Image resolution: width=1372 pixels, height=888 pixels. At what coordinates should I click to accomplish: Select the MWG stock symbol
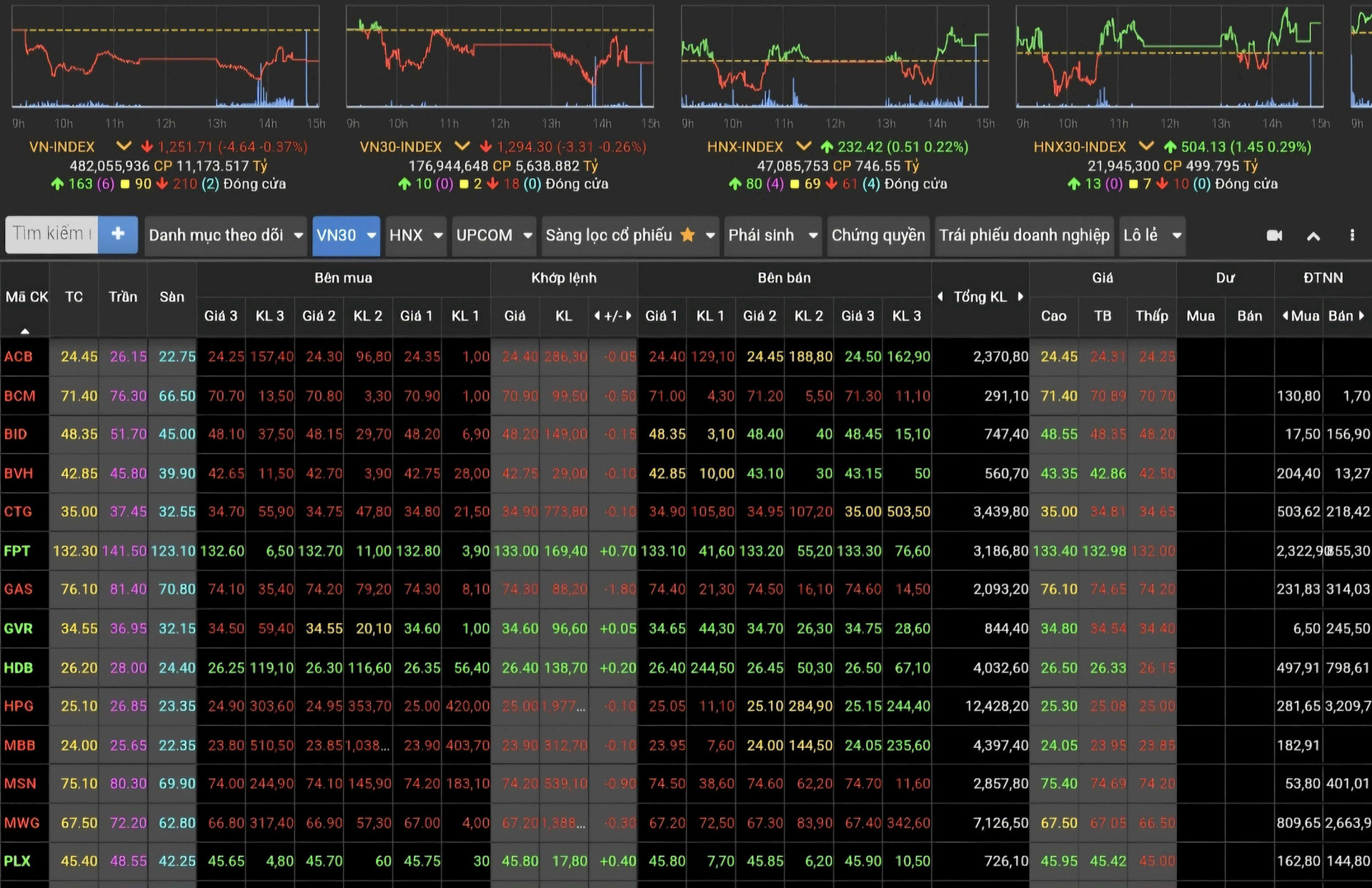point(22,823)
